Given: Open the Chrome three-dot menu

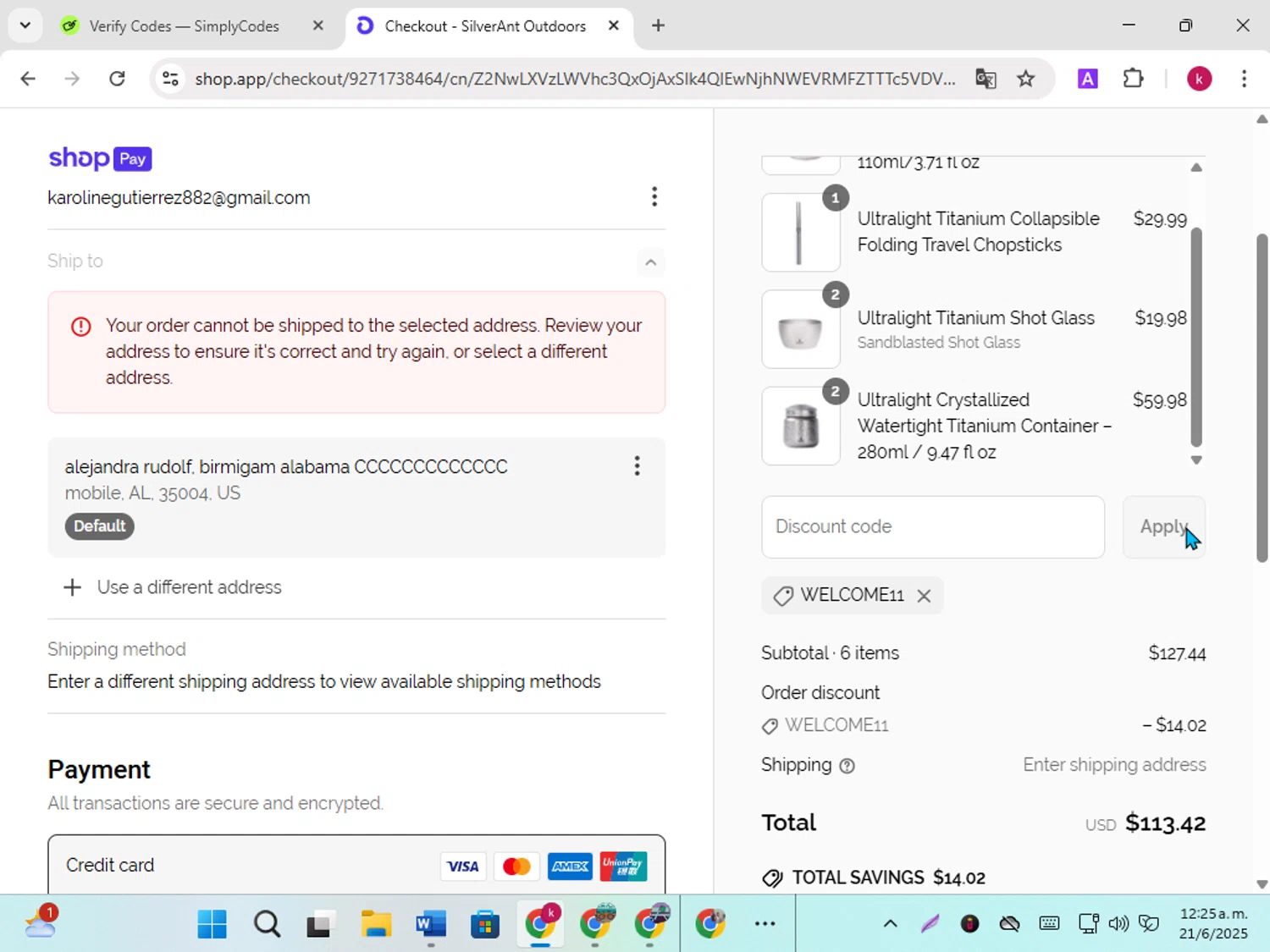Looking at the screenshot, I should pos(1244,79).
